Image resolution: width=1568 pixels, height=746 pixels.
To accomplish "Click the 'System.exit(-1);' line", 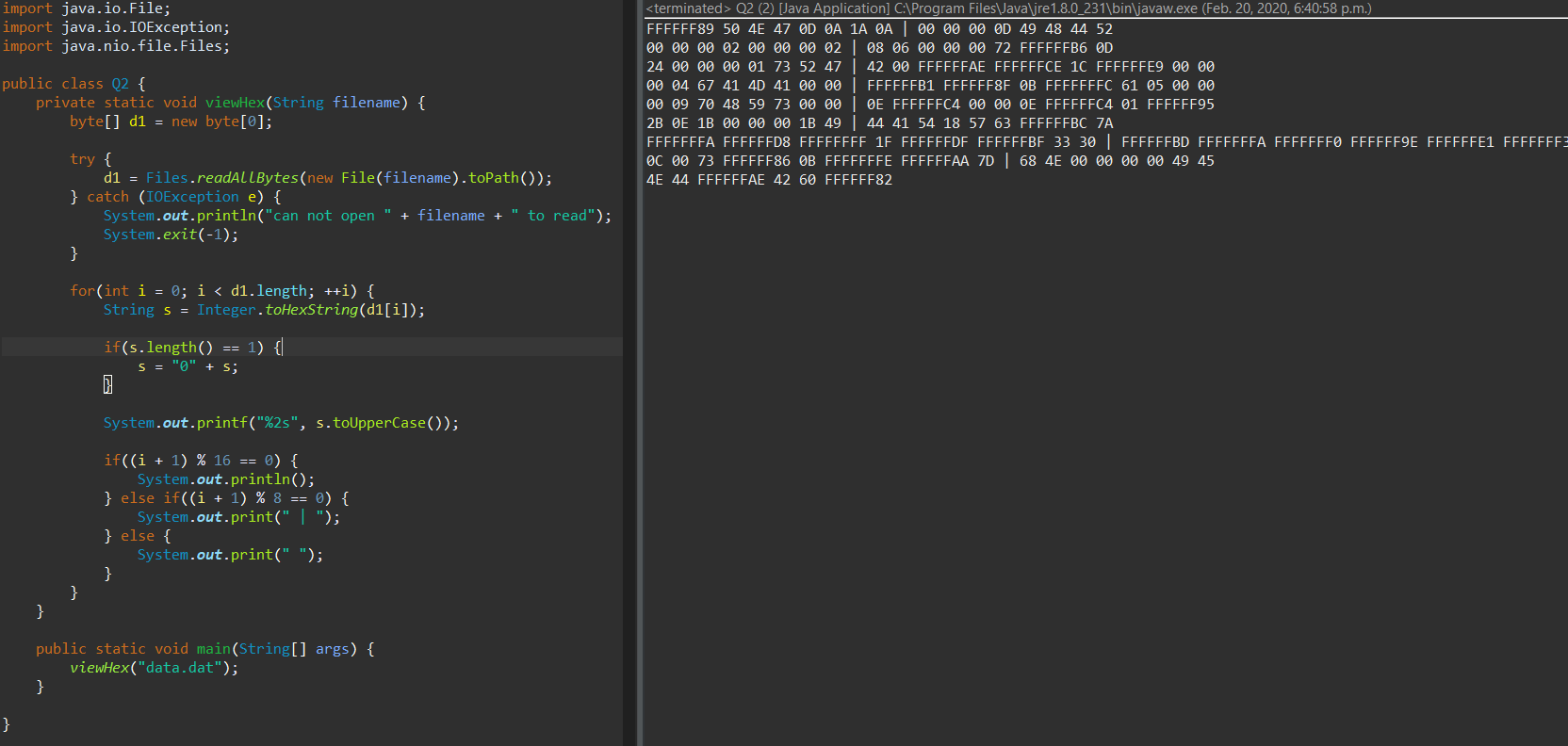I will (x=171, y=235).
